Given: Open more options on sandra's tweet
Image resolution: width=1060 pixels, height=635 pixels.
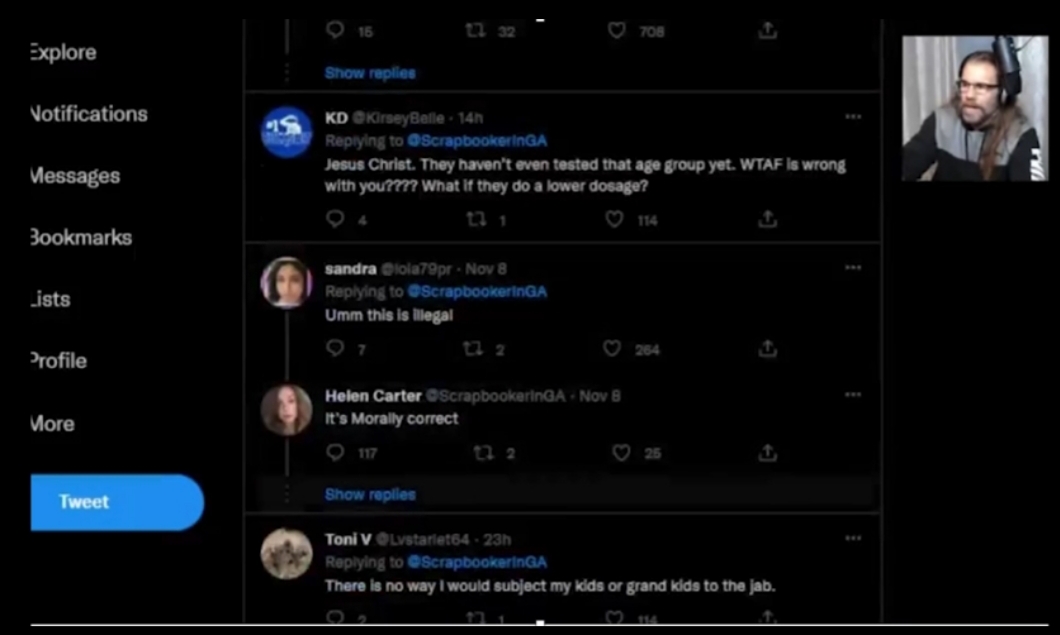Looking at the screenshot, I should (853, 268).
